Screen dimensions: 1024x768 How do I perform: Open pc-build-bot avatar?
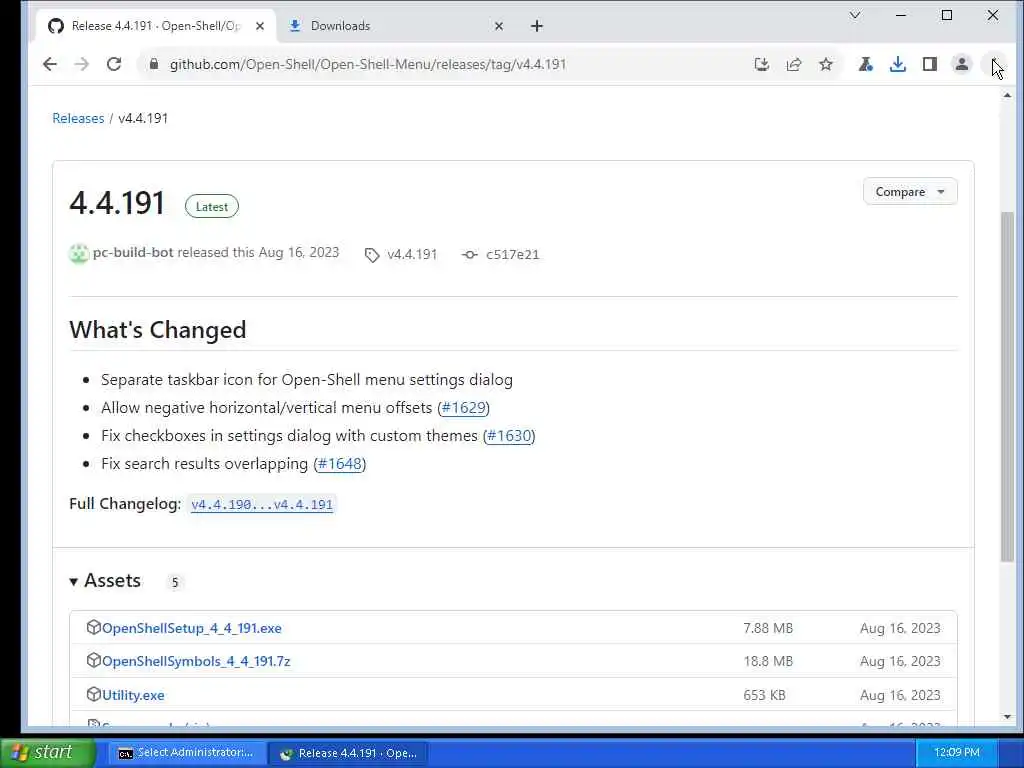tap(79, 253)
